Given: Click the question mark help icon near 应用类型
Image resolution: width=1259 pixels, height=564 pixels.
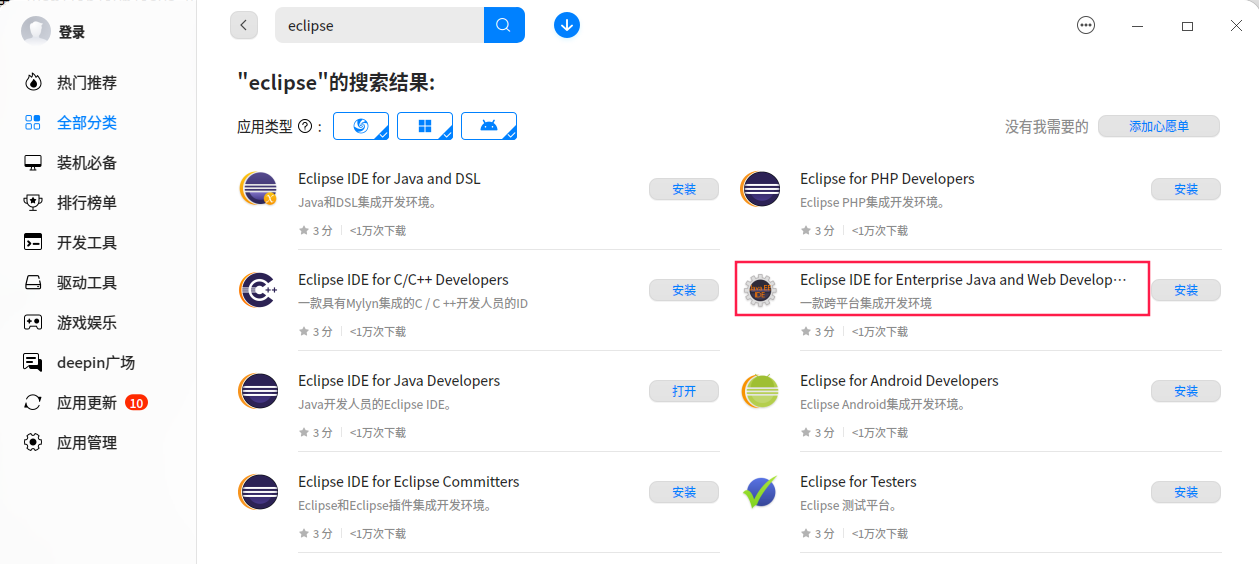Looking at the screenshot, I should (305, 127).
